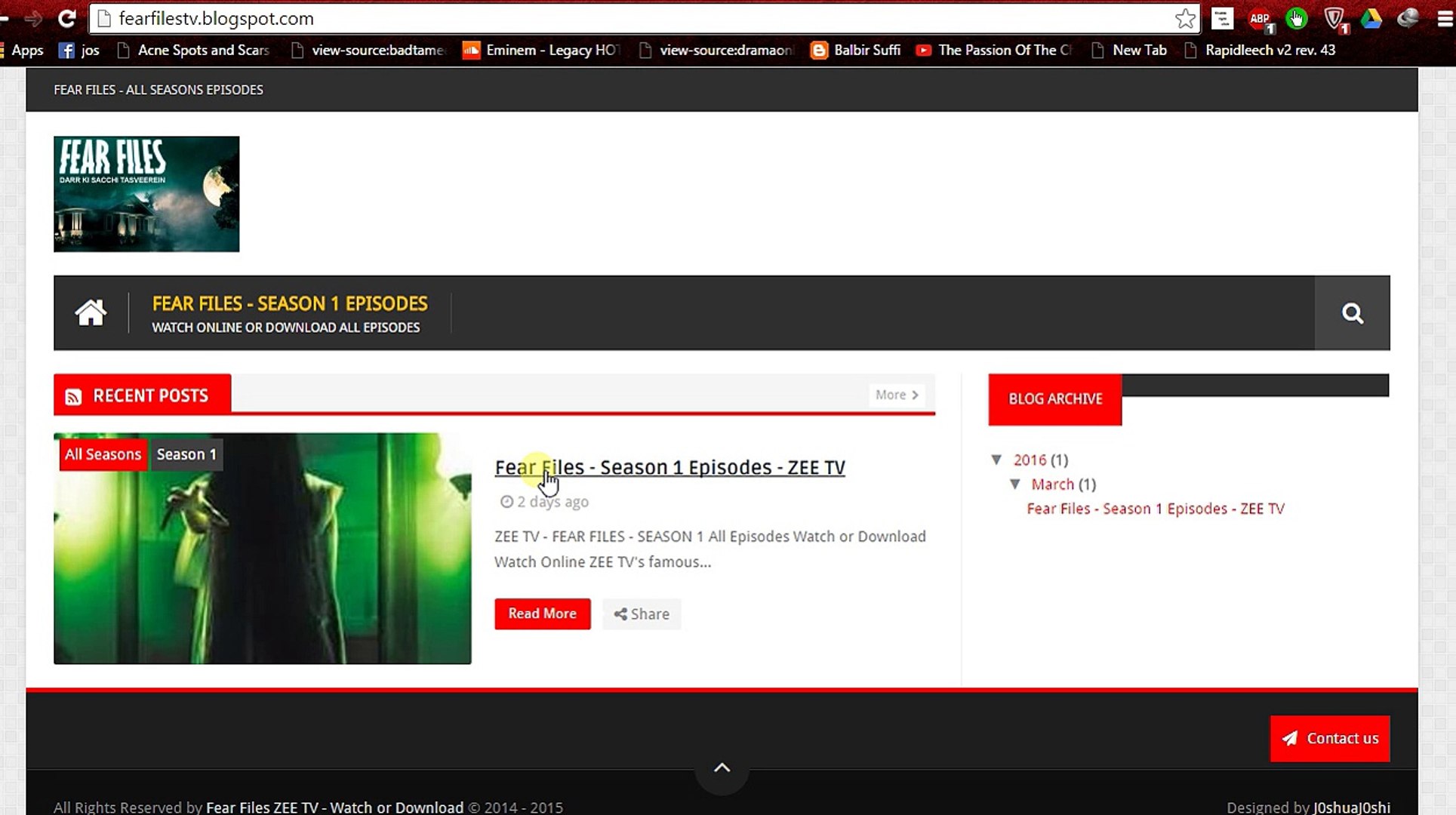The width and height of the screenshot is (1456, 815).
Task: Select the All Seasons tag label
Action: tap(103, 455)
